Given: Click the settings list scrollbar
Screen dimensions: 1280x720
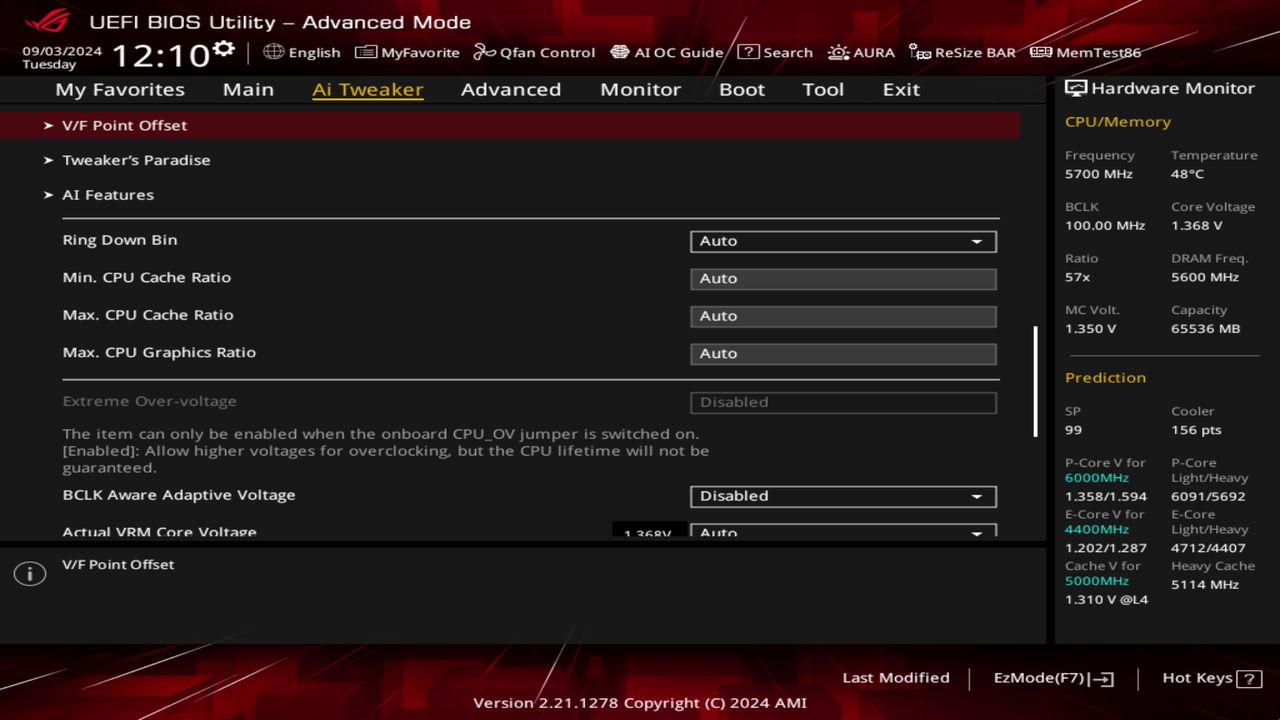Looking at the screenshot, I should point(1035,381).
